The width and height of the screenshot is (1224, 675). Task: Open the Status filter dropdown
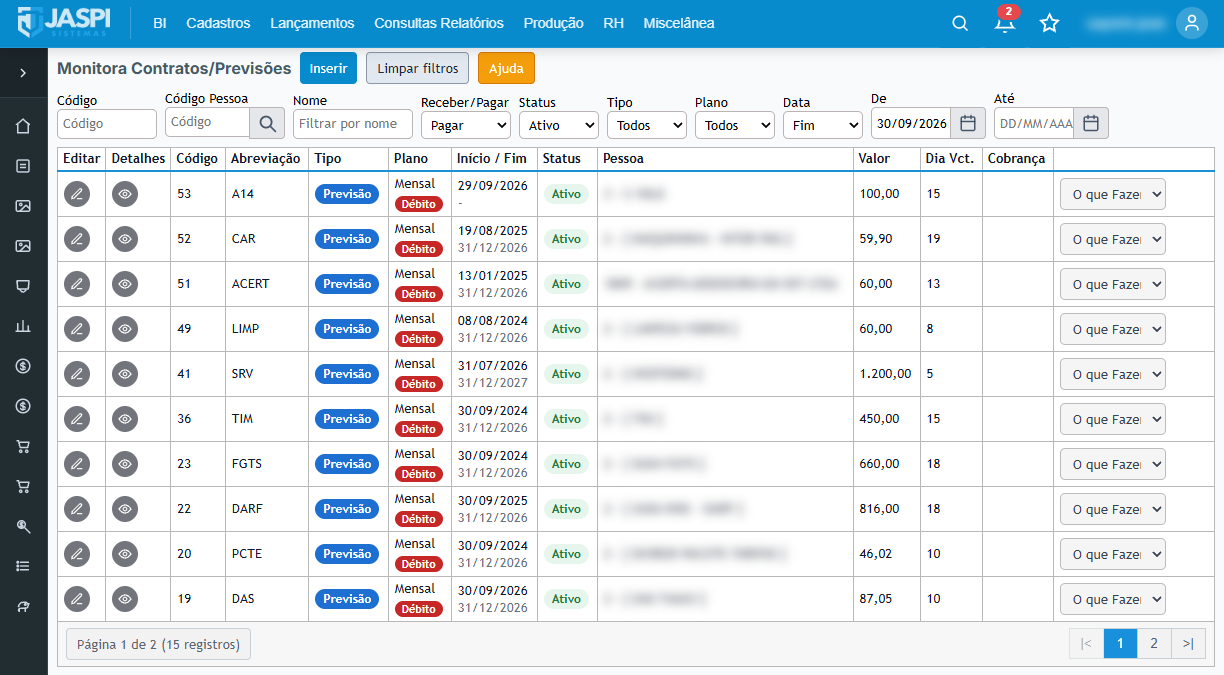point(559,125)
